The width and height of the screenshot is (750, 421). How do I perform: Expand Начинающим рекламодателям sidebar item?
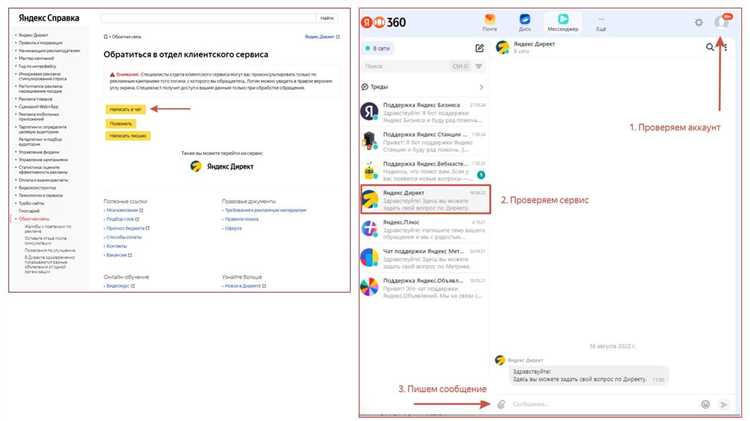click(x=48, y=51)
